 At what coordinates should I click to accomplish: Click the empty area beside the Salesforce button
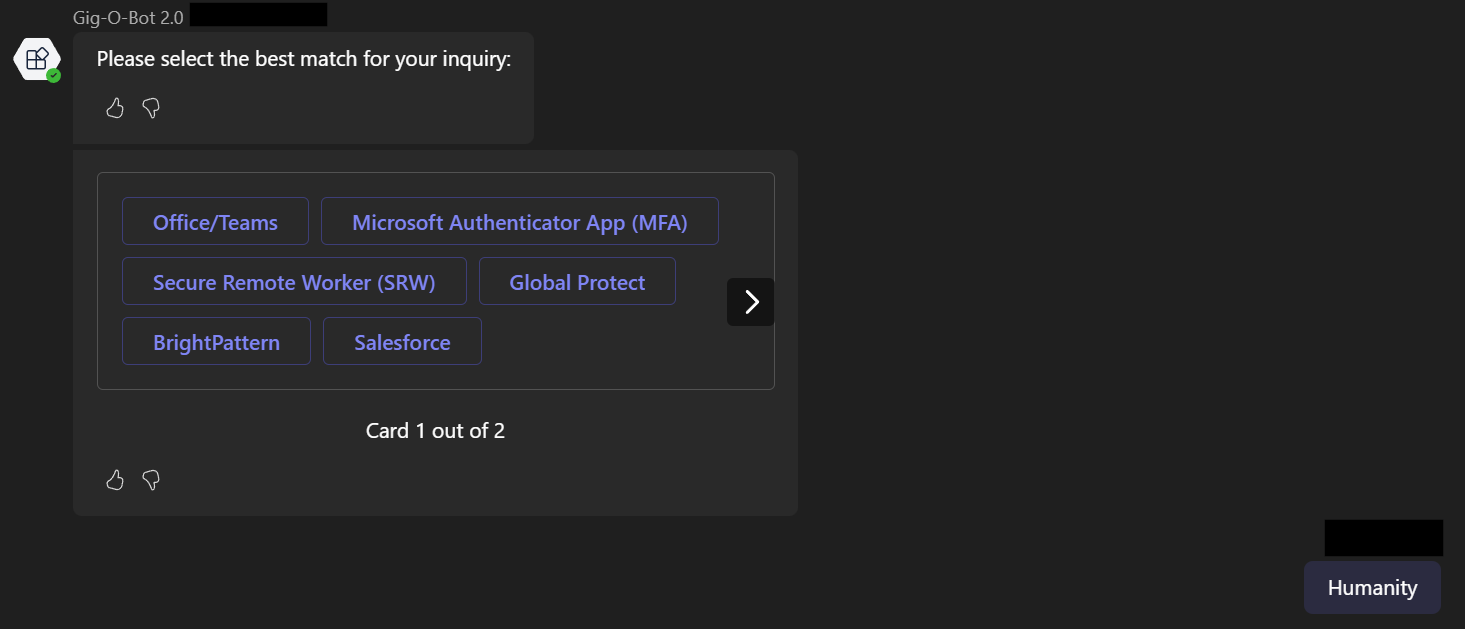600,342
